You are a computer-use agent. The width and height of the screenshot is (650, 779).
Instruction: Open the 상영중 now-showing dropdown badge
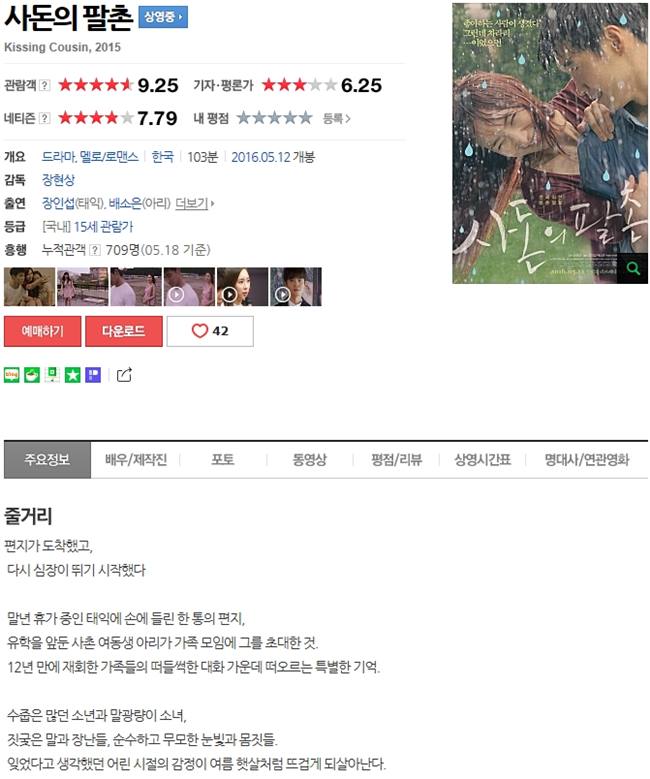(x=163, y=17)
